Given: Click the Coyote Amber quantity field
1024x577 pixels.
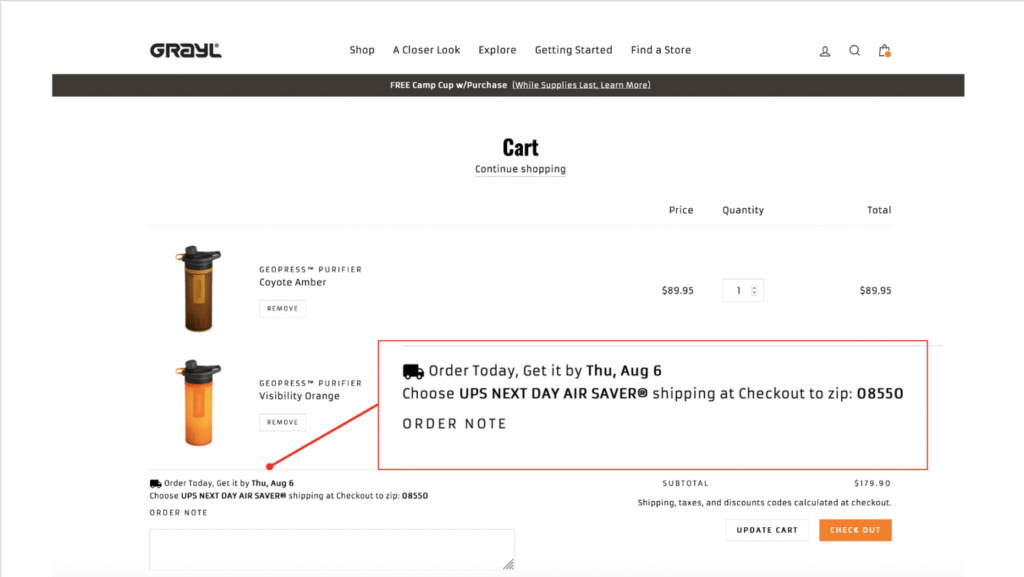Looking at the screenshot, I should (x=743, y=290).
